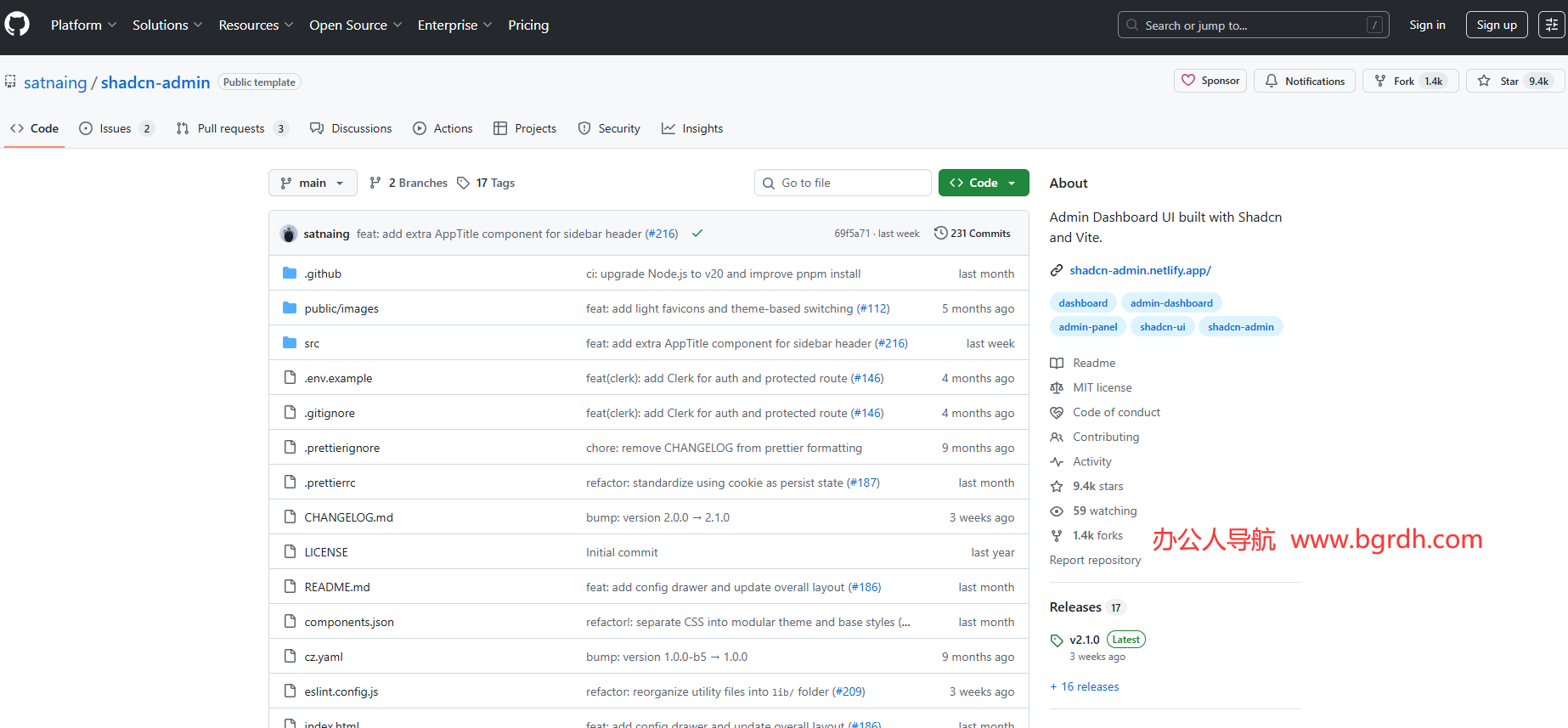Expand the Solutions menu

tap(167, 25)
